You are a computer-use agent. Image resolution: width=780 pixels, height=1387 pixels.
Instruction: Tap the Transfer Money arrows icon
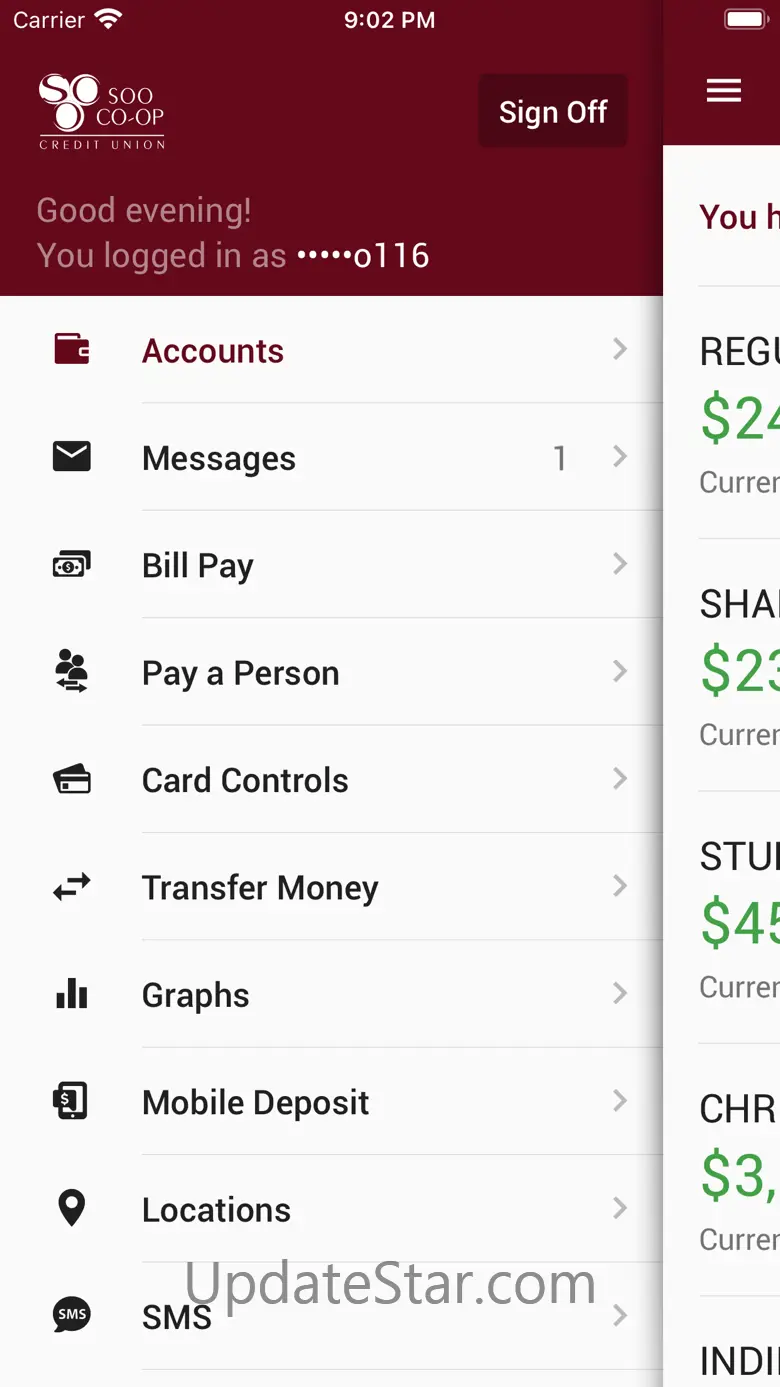(x=72, y=887)
